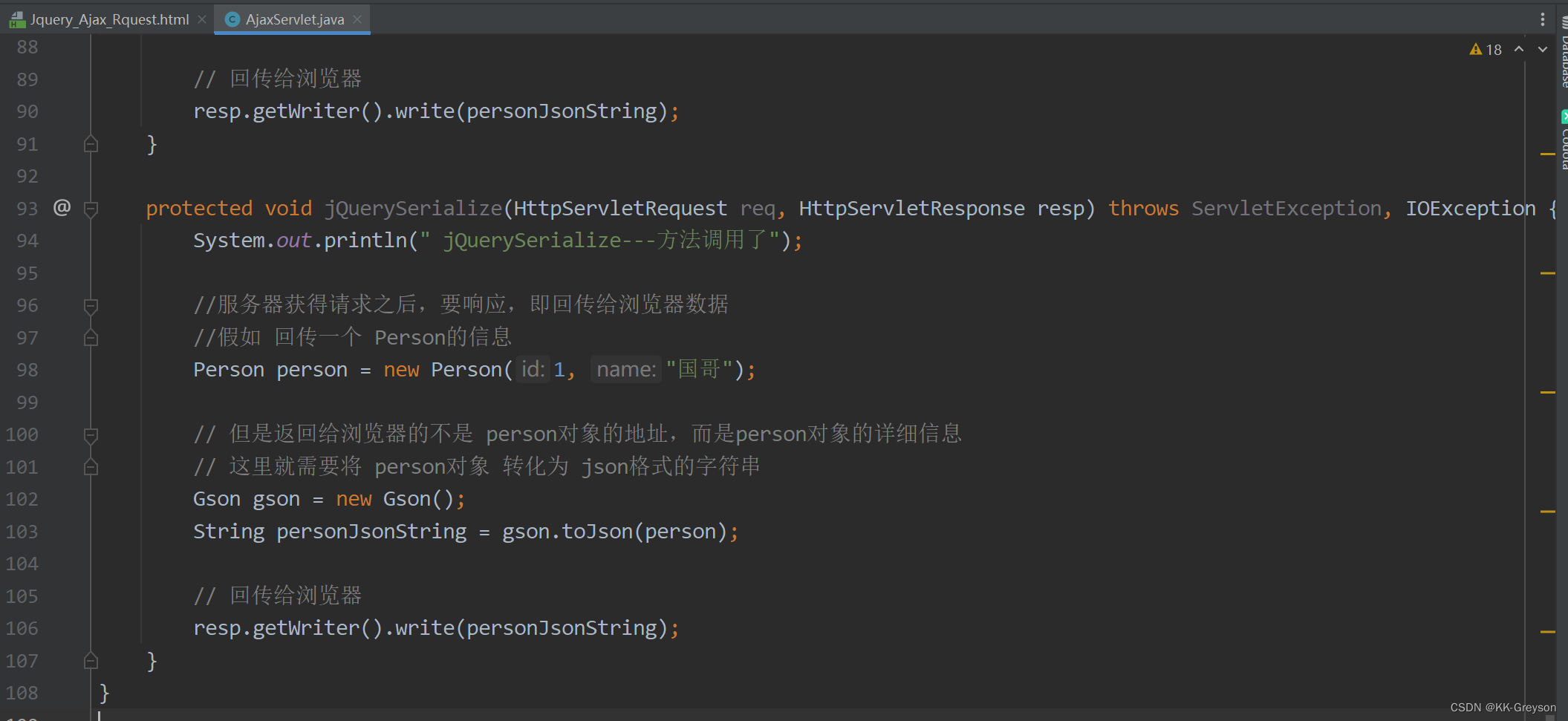
Task: Open the Database tool window
Action: coord(1564,52)
